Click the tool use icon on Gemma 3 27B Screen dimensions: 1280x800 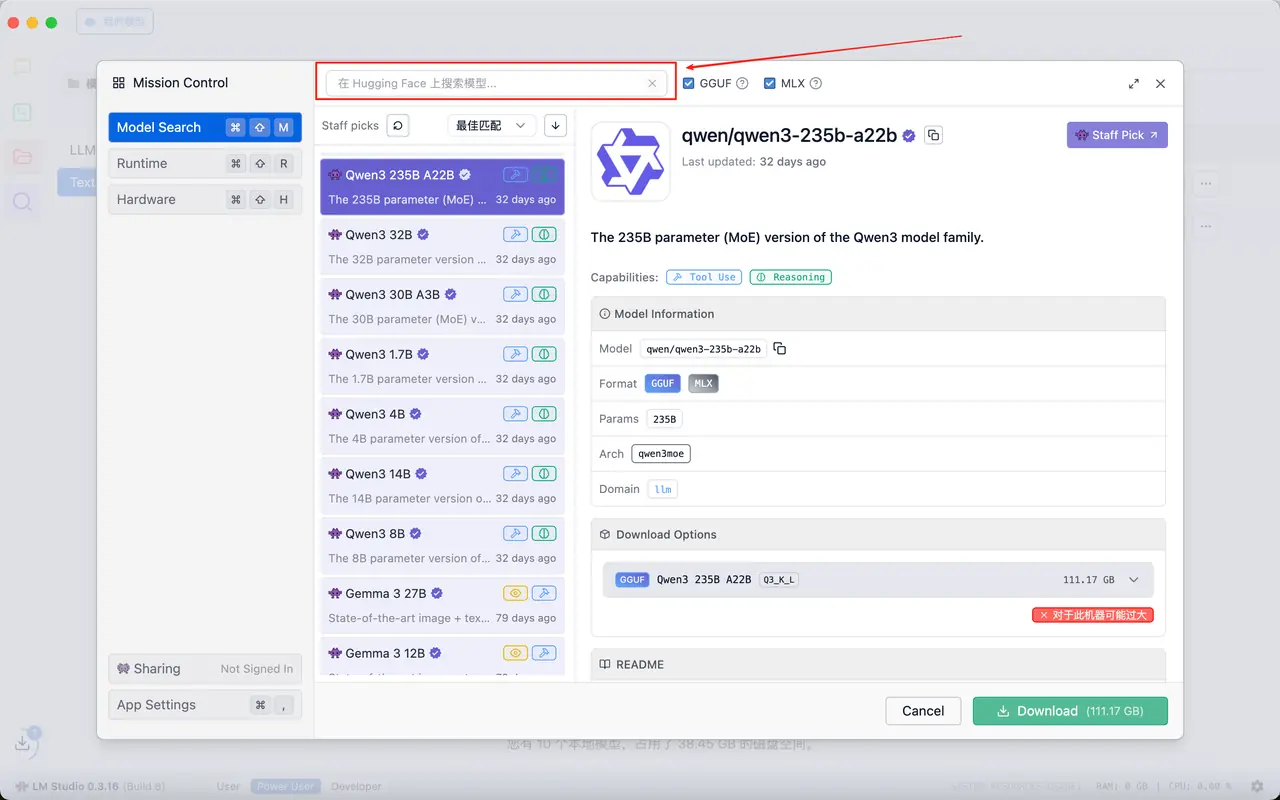pyautogui.click(x=544, y=594)
